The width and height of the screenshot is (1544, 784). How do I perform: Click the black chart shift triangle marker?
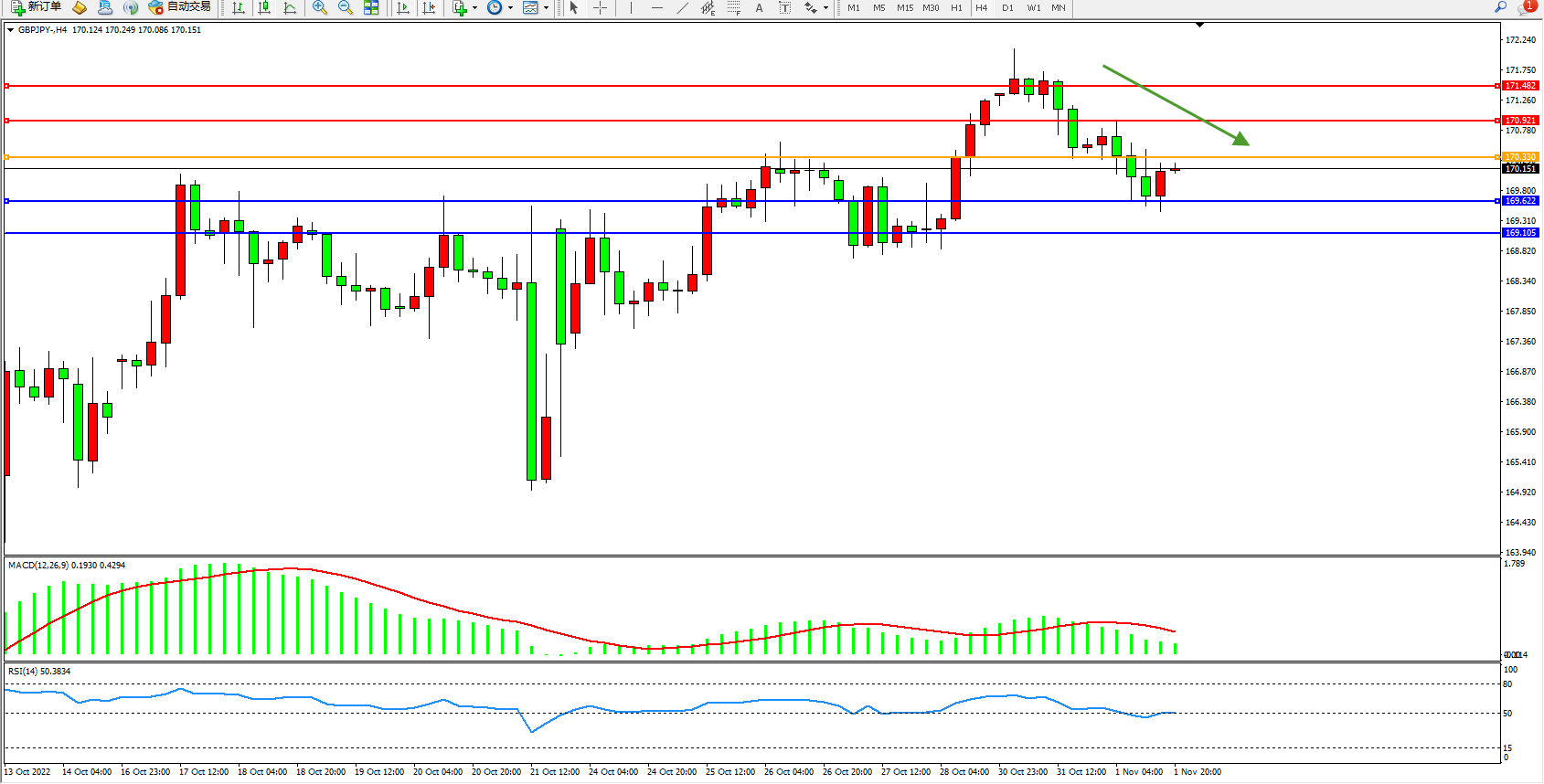[x=1199, y=26]
